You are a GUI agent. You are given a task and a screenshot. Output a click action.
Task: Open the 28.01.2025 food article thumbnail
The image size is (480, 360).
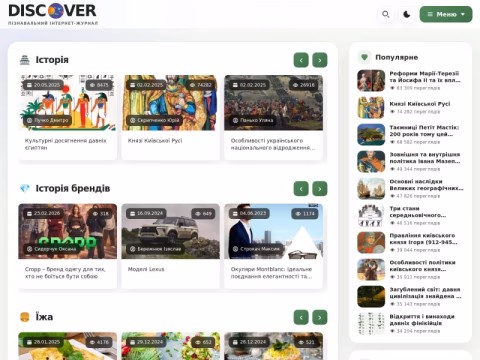pos(67,346)
